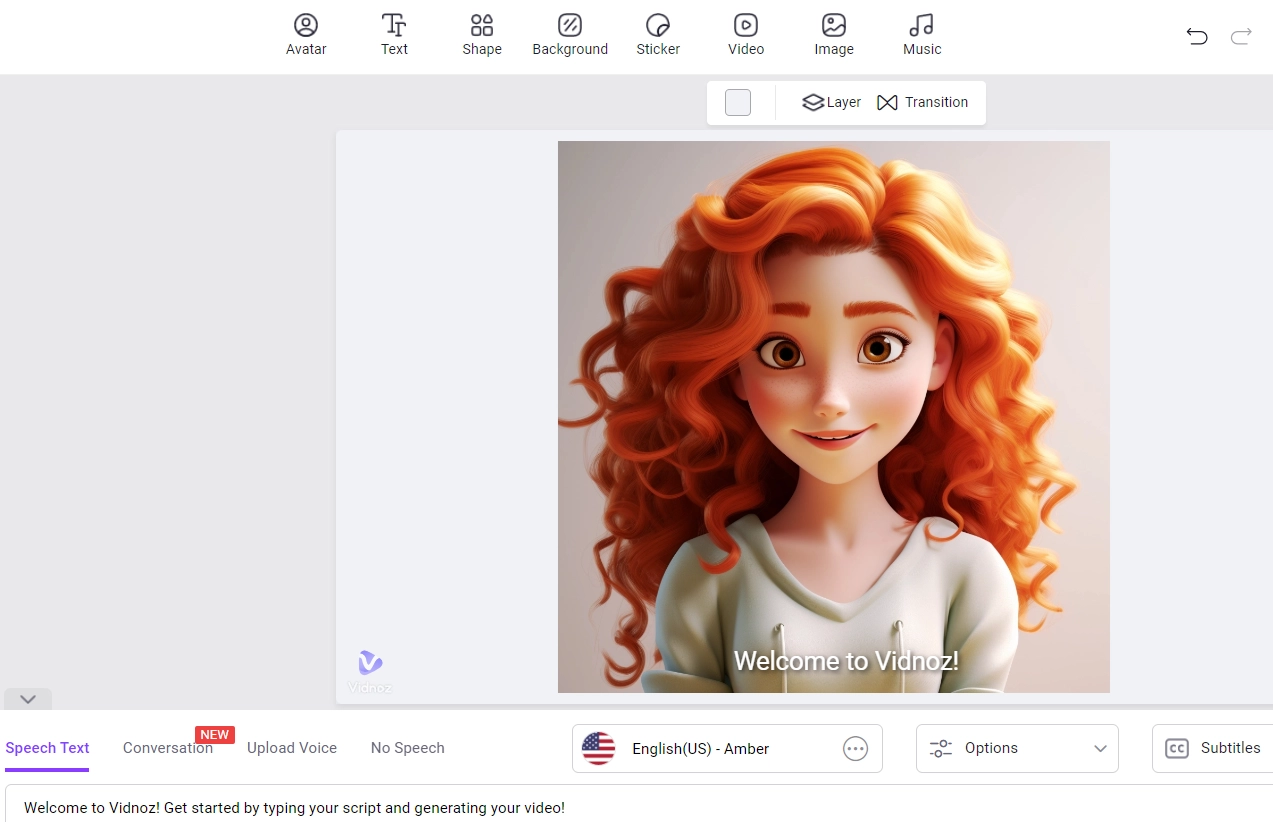Screen dimensions: 1273x822
Task: Open the Music tool
Action: 922,35
